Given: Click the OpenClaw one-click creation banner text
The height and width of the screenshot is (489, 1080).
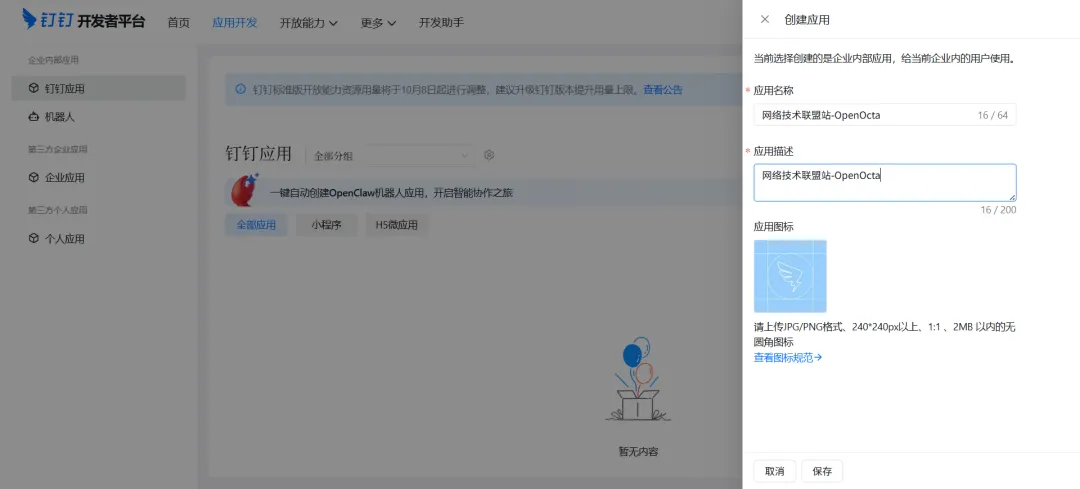Looking at the screenshot, I should point(391,193).
